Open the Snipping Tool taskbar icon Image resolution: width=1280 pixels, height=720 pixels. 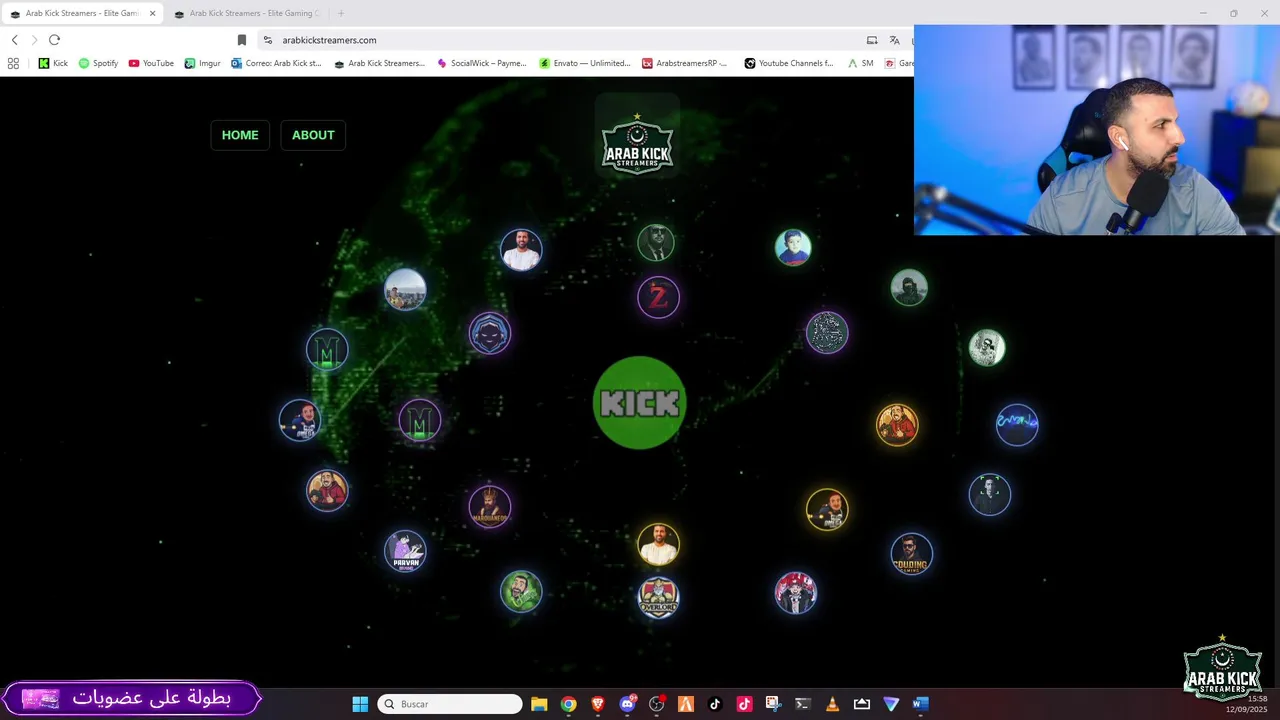(773, 704)
